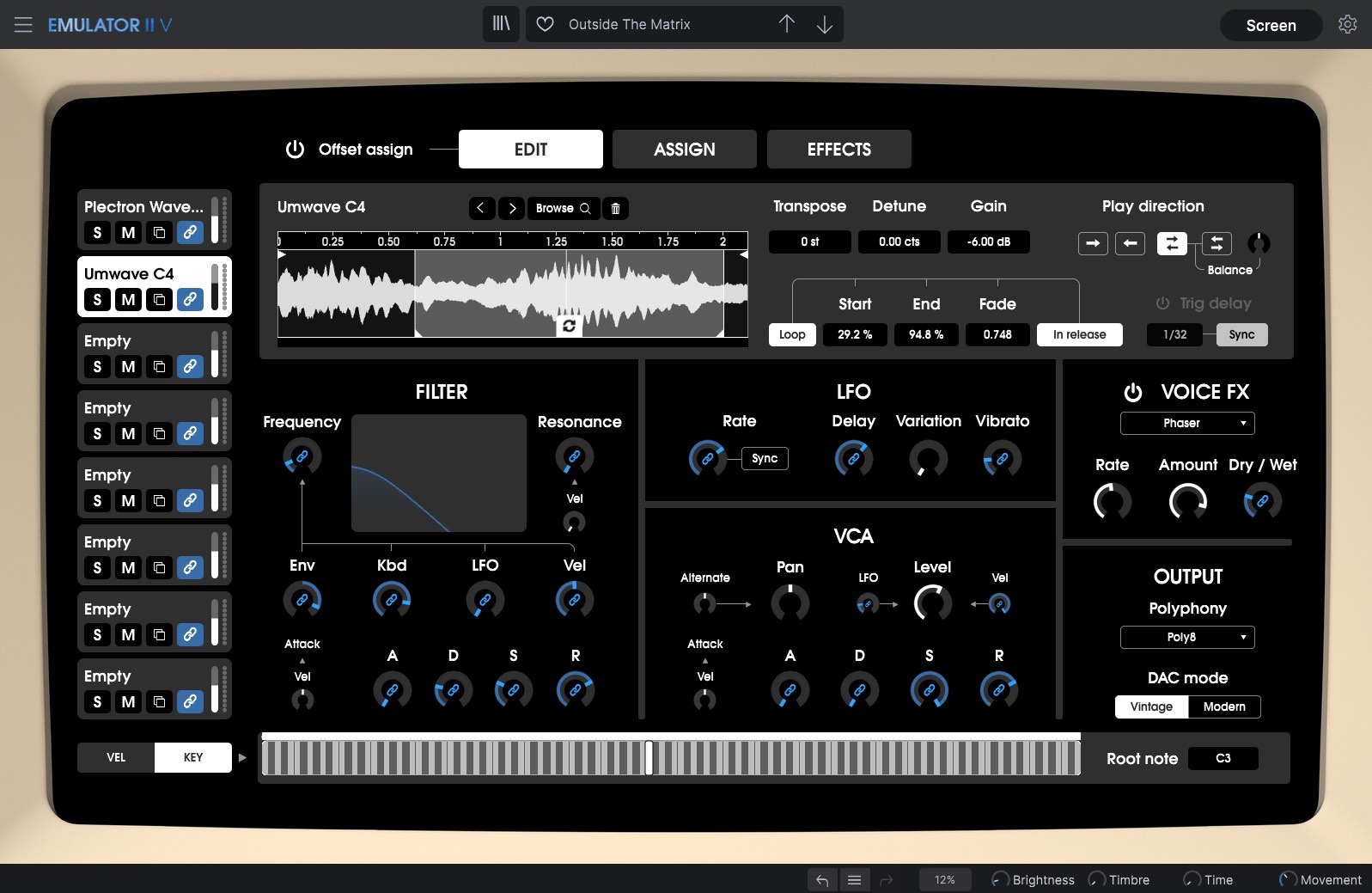Click the Root note C3 field
This screenshot has width=1372, height=893.
(x=1223, y=758)
